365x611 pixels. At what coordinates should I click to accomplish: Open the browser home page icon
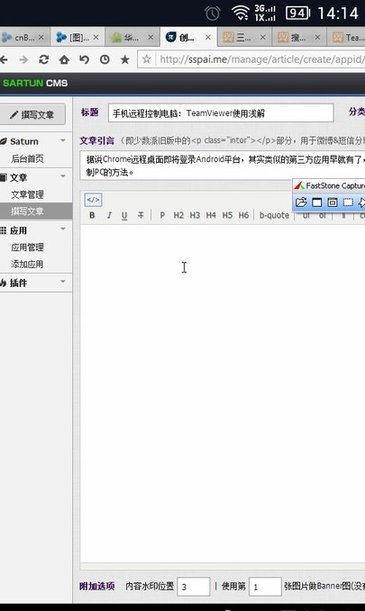click(x=64, y=60)
